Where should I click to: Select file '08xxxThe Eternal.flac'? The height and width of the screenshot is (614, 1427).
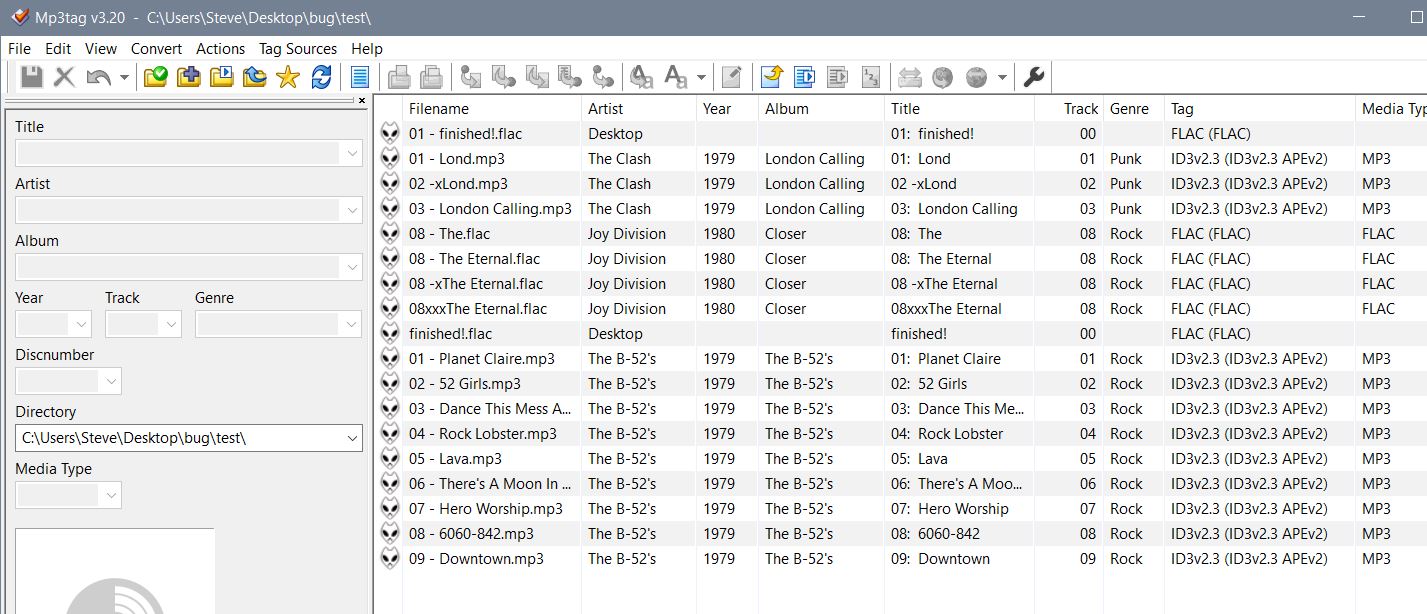tap(478, 308)
